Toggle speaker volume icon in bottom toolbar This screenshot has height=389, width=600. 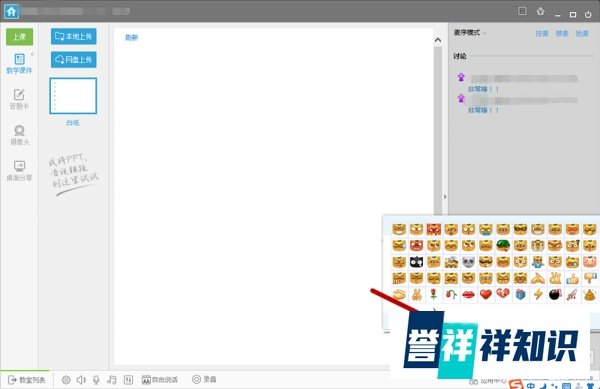[x=81, y=379]
